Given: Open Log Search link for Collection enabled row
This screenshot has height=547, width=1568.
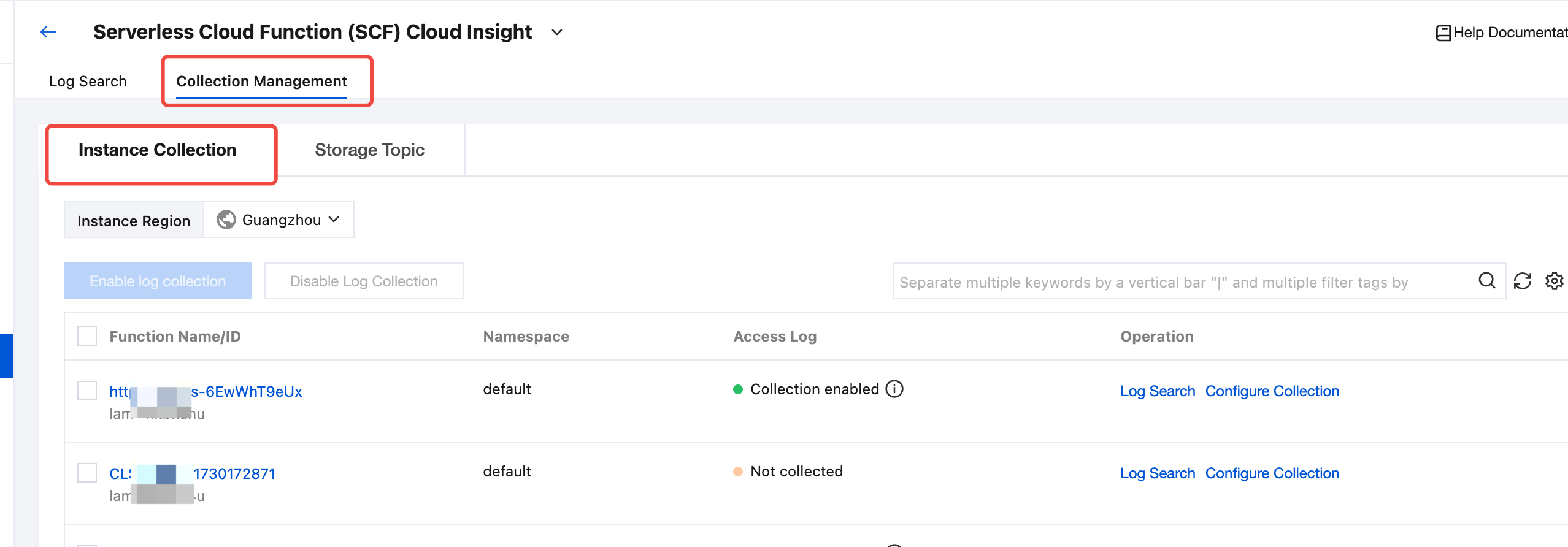Looking at the screenshot, I should tap(1157, 391).
